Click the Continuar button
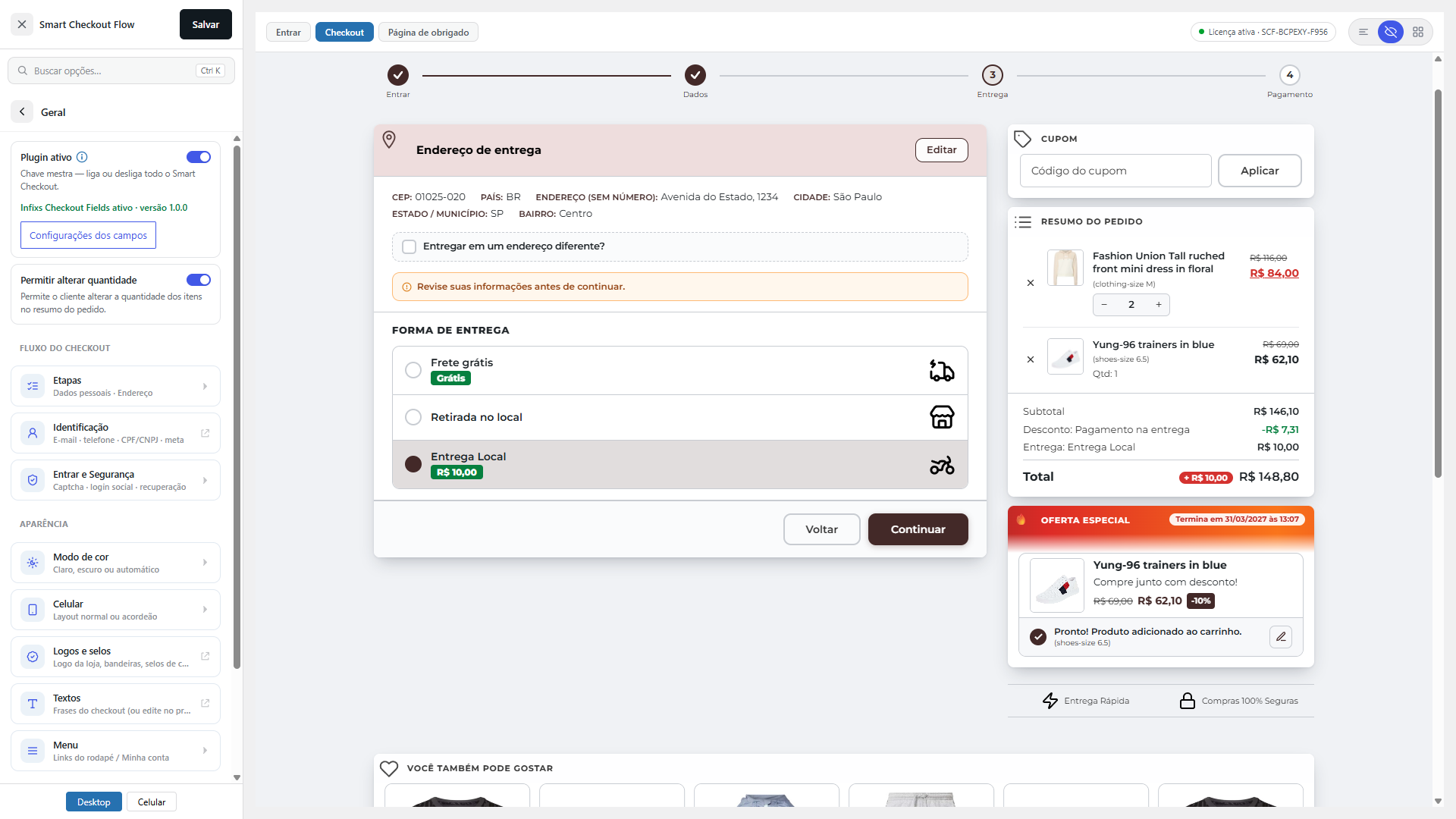 click(918, 529)
